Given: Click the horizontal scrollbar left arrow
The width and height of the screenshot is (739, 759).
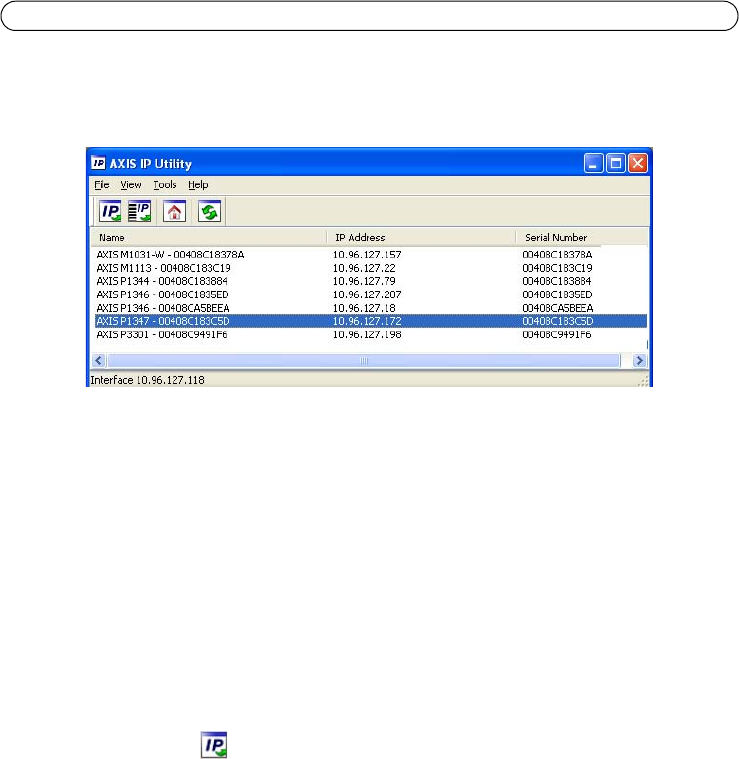Looking at the screenshot, I should click(x=99, y=361).
